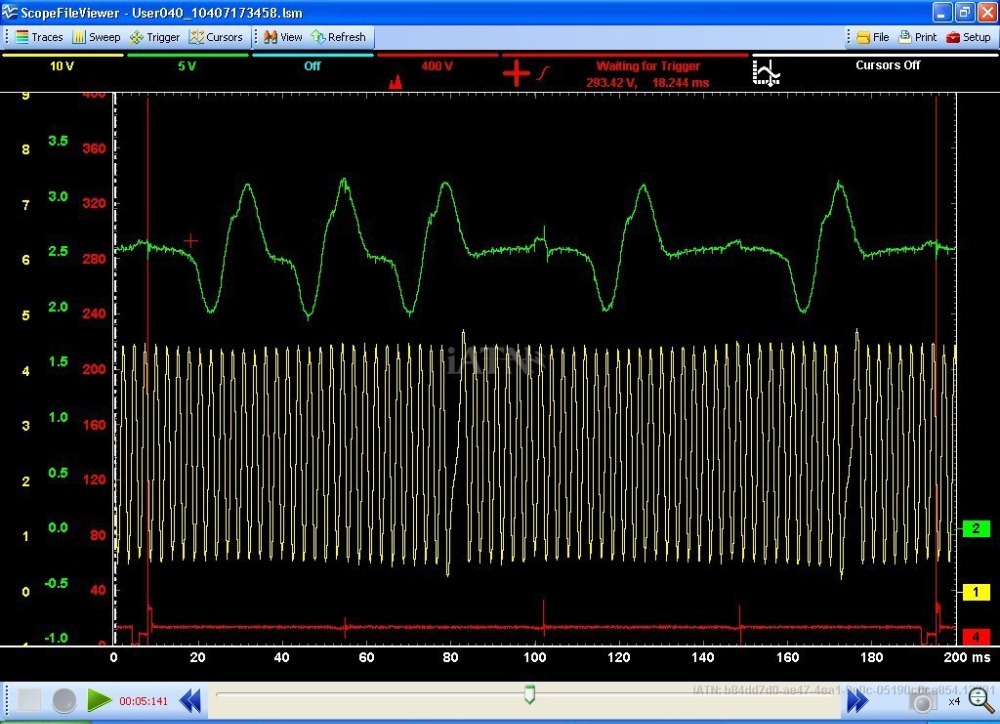Image resolution: width=1000 pixels, height=724 pixels.
Task: Click the Trigger toolbar button
Action: [x=155, y=37]
